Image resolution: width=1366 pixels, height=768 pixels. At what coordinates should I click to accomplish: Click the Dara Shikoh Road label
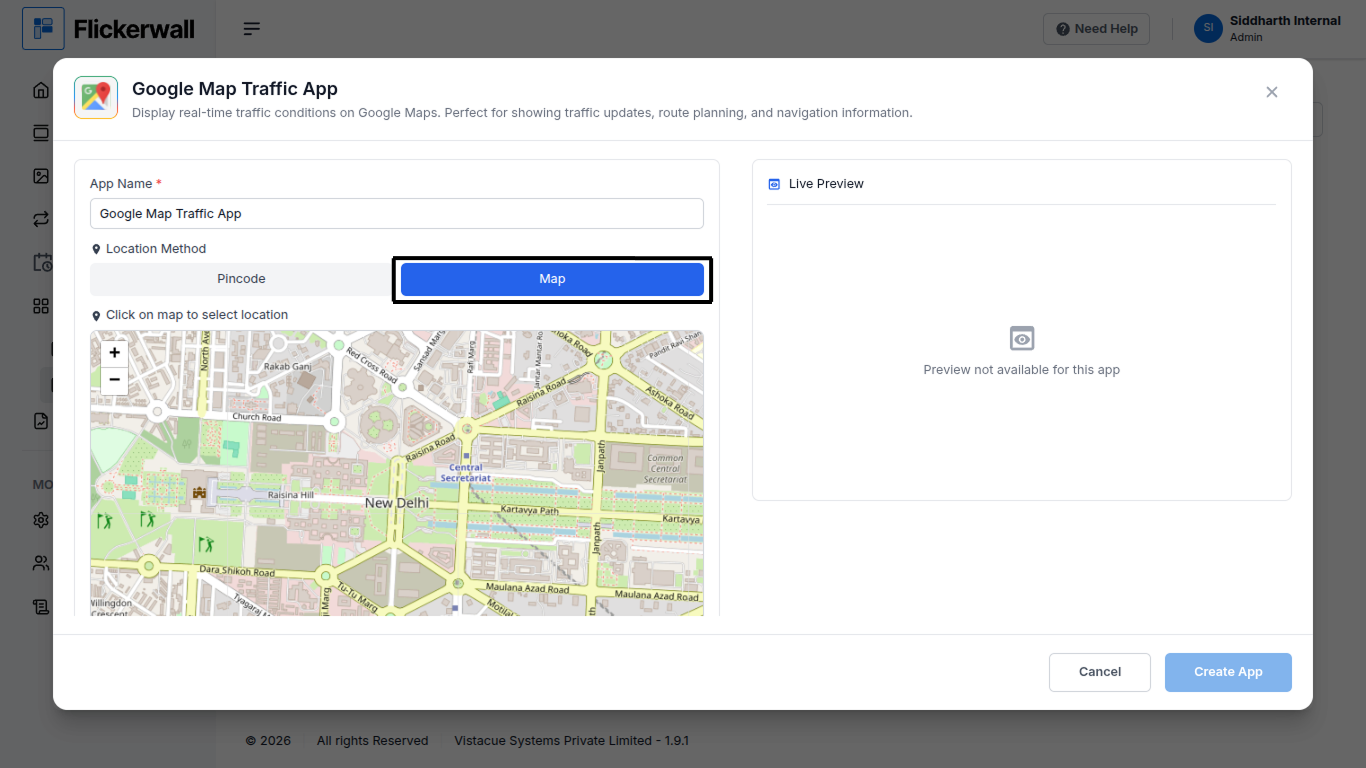[237, 572]
